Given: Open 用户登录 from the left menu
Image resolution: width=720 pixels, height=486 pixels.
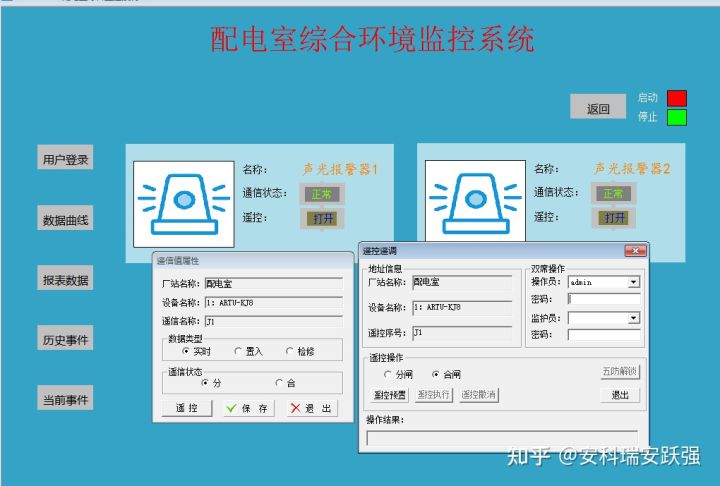Looking at the screenshot, I should (x=66, y=159).
